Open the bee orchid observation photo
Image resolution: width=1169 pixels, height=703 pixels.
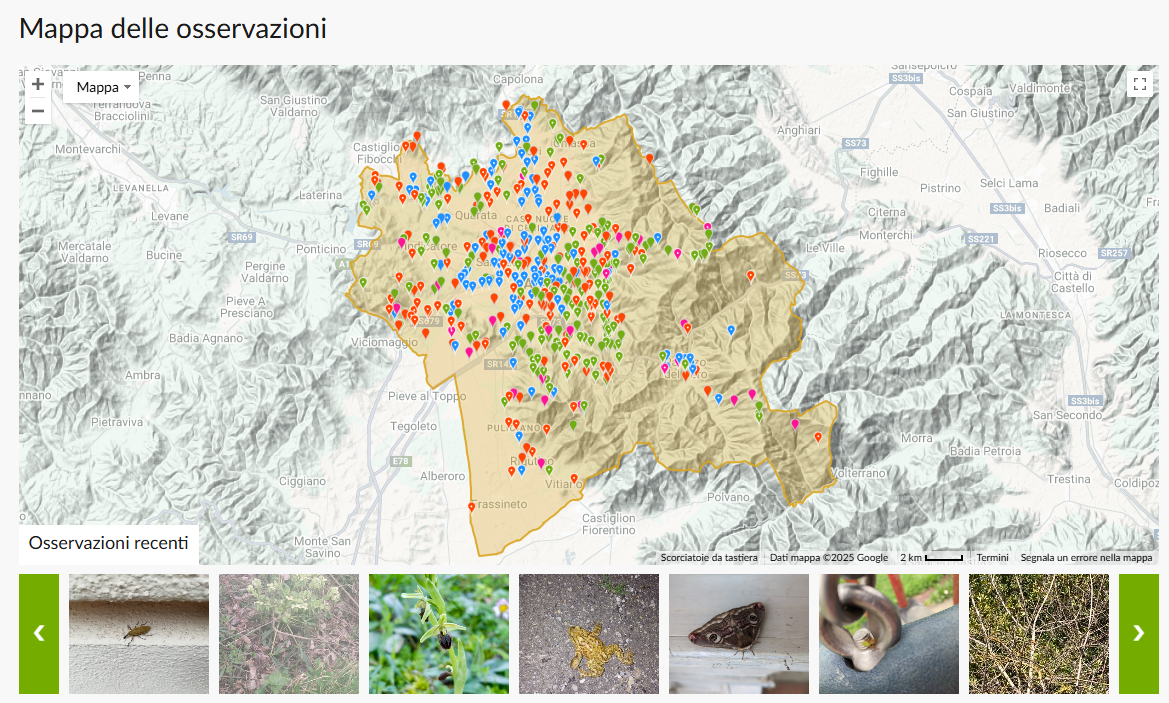[438, 634]
